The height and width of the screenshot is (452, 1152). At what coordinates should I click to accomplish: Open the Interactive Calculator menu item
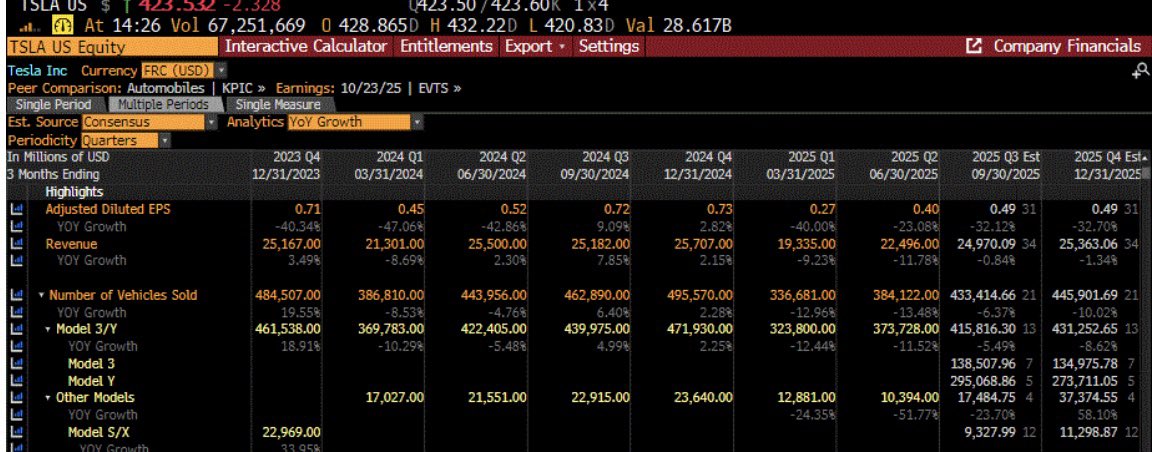(x=306, y=46)
